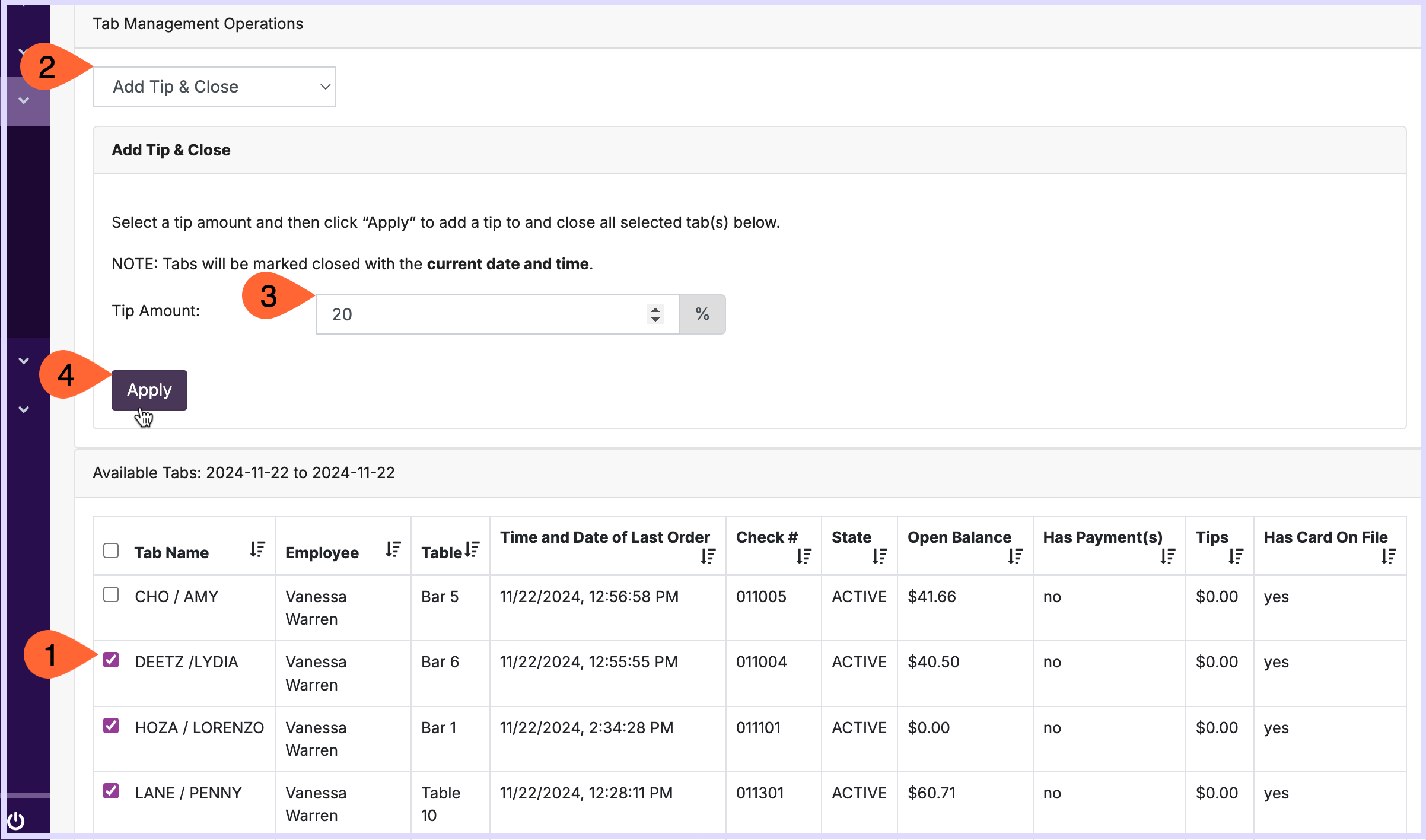Sort by Time and Date of Last Order

click(708, 556)
